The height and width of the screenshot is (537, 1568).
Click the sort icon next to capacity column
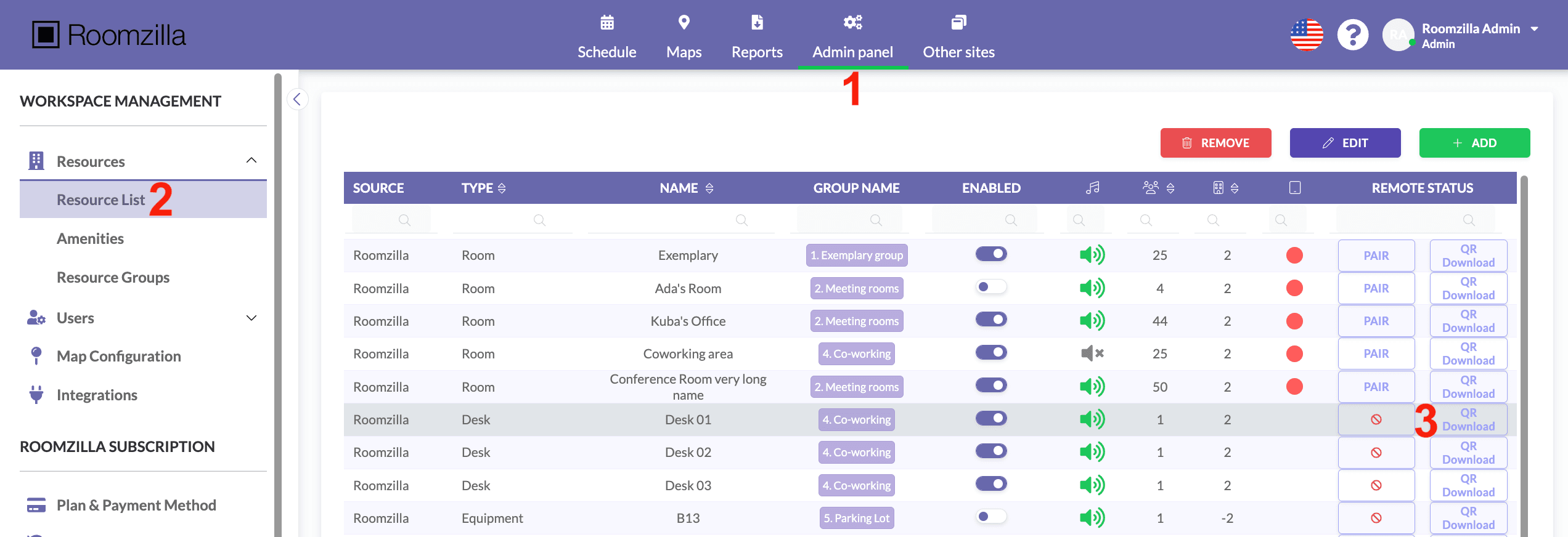(x=1170, y=188)
